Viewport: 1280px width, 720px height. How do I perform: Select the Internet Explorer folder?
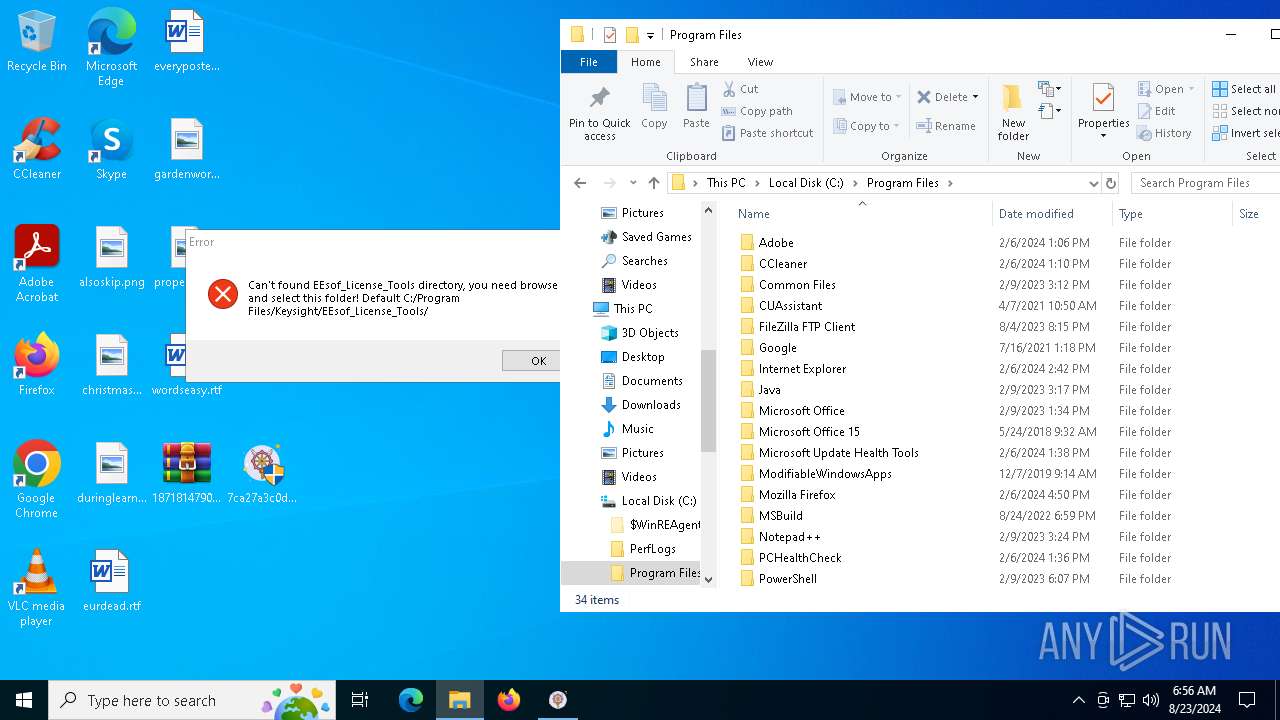coord(802,369)
